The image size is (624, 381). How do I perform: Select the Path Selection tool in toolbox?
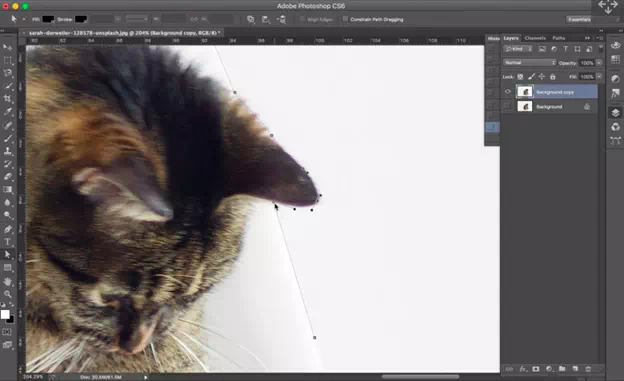[x=8, y=255]
